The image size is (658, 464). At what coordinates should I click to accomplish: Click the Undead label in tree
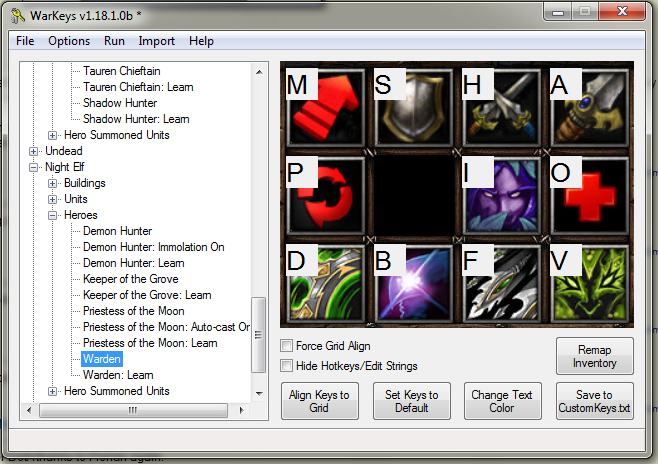click(x=64, y=151)
